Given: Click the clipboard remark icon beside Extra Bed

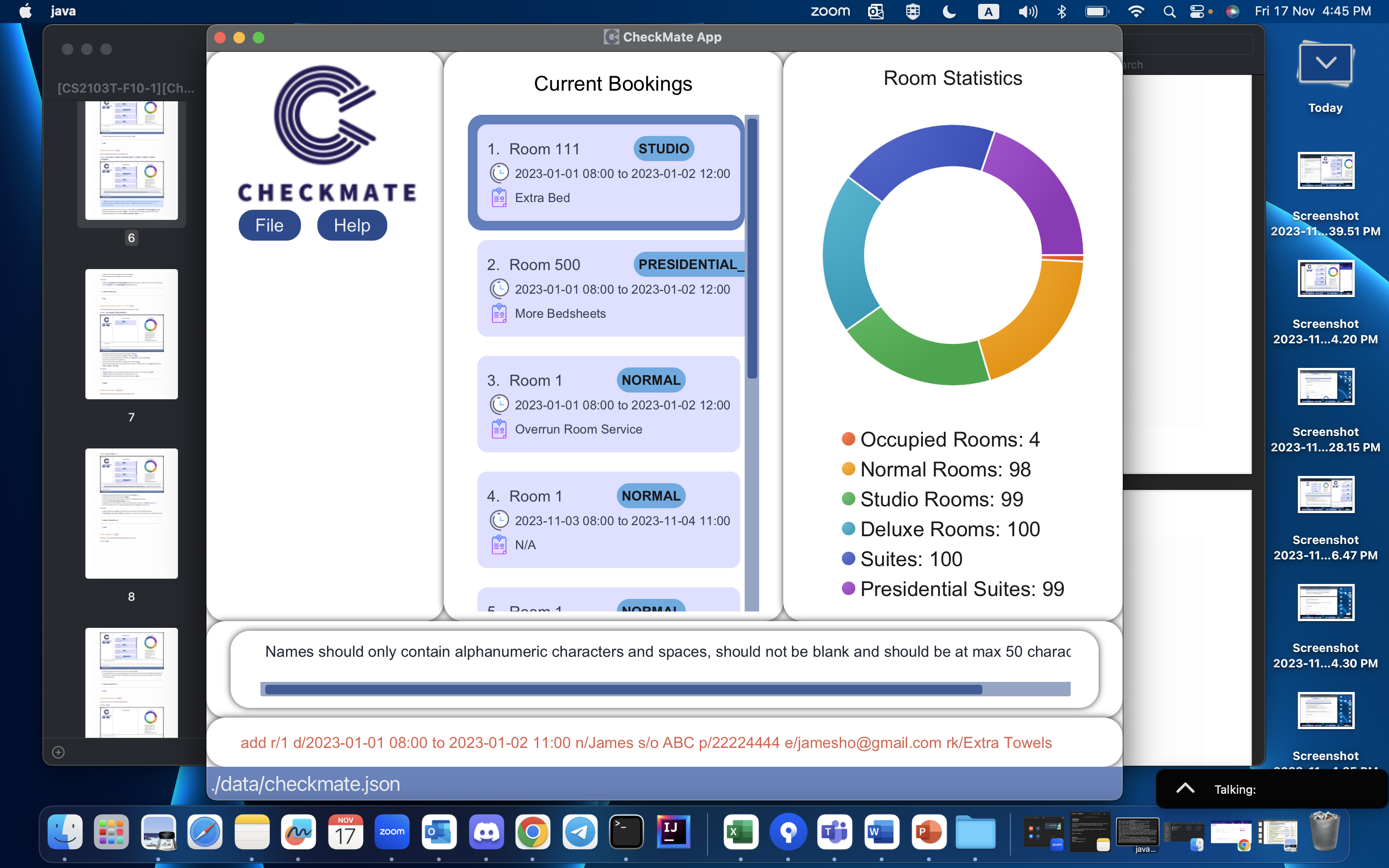Looking at the screenshot, I should click(x=499, y=198).
